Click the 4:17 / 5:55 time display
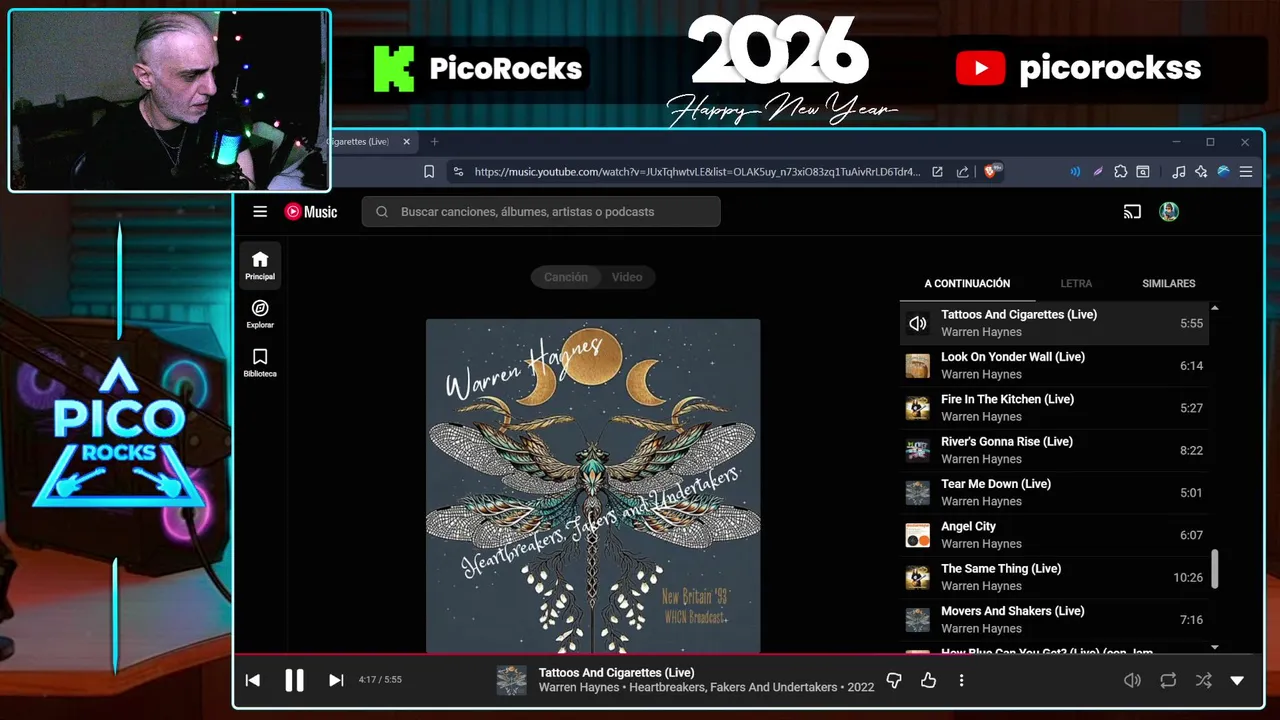This screenshot has height=720, width=1280. coord(380,680)
